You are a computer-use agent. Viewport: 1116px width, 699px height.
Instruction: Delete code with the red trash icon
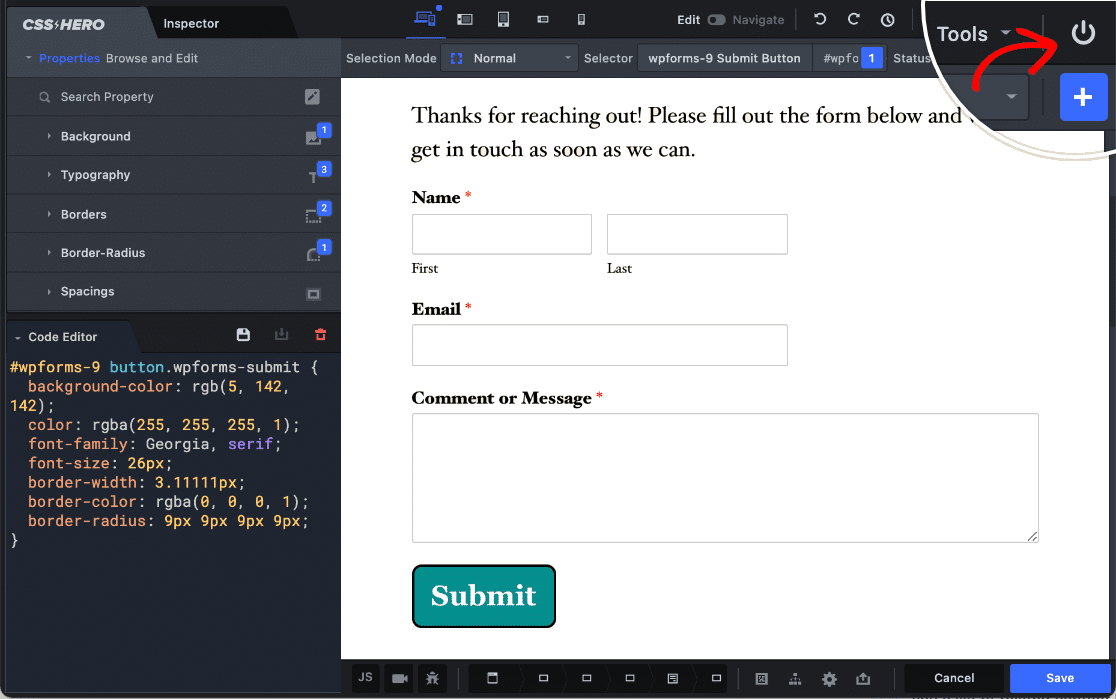320,335
